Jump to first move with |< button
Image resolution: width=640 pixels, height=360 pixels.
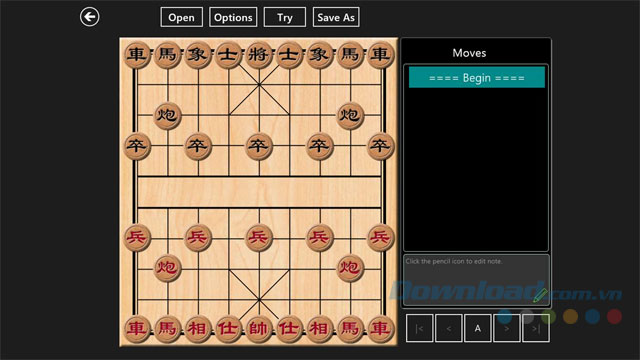420,328
